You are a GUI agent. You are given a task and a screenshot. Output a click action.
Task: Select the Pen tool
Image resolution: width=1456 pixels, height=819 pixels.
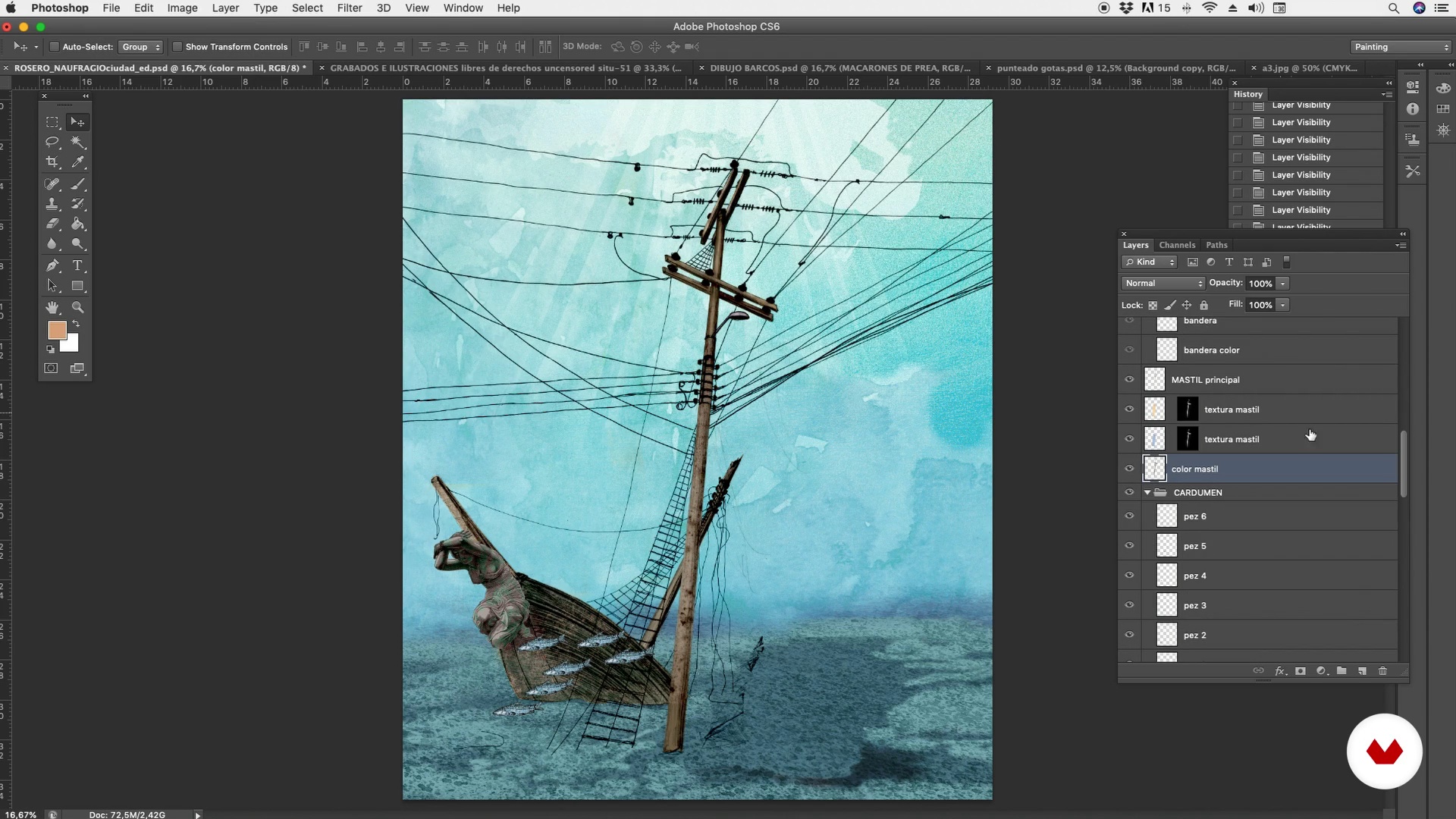tap(52, 266)
